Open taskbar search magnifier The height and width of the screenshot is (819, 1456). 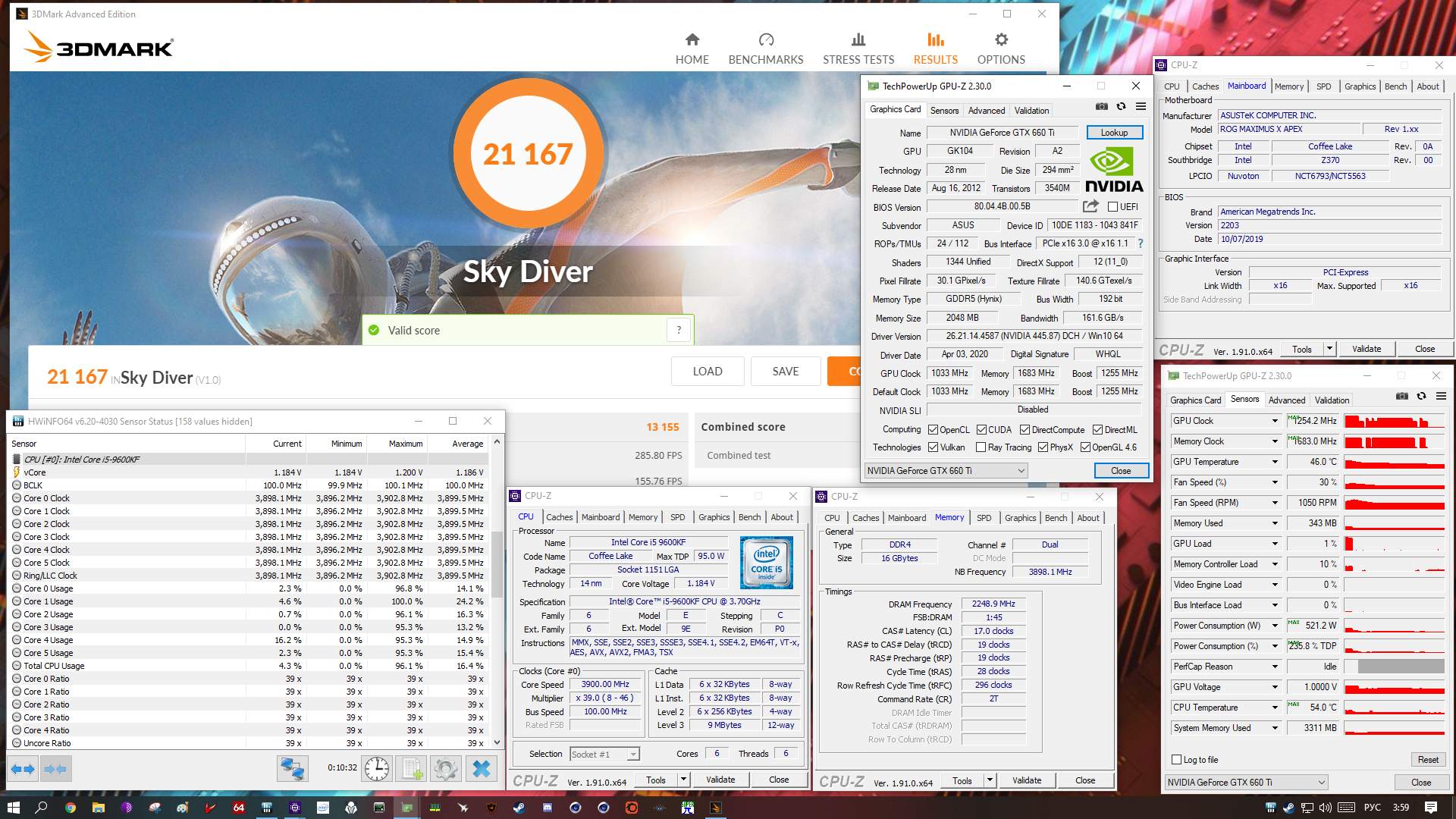(x=42, y=808)
